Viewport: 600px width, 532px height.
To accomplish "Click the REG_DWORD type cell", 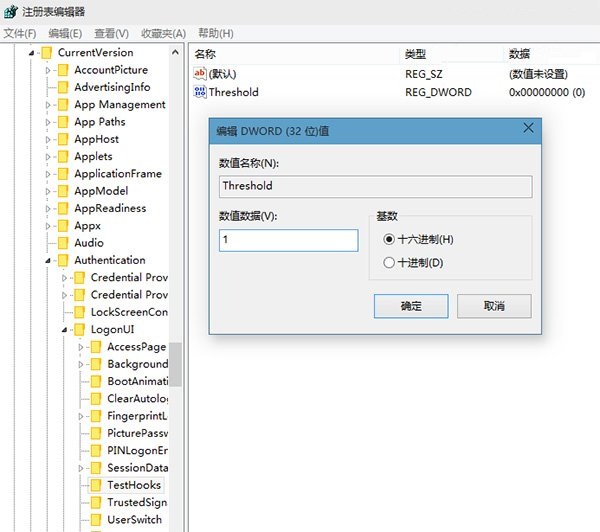I will point(438,92).
